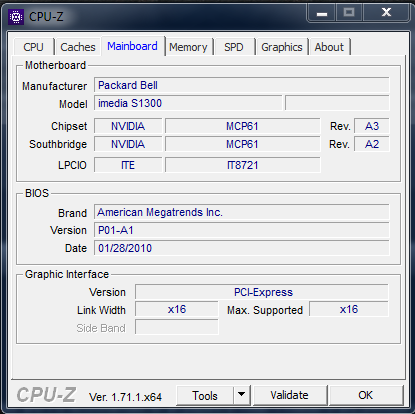Click the CPU-Z title bar text

coord(46,17)
